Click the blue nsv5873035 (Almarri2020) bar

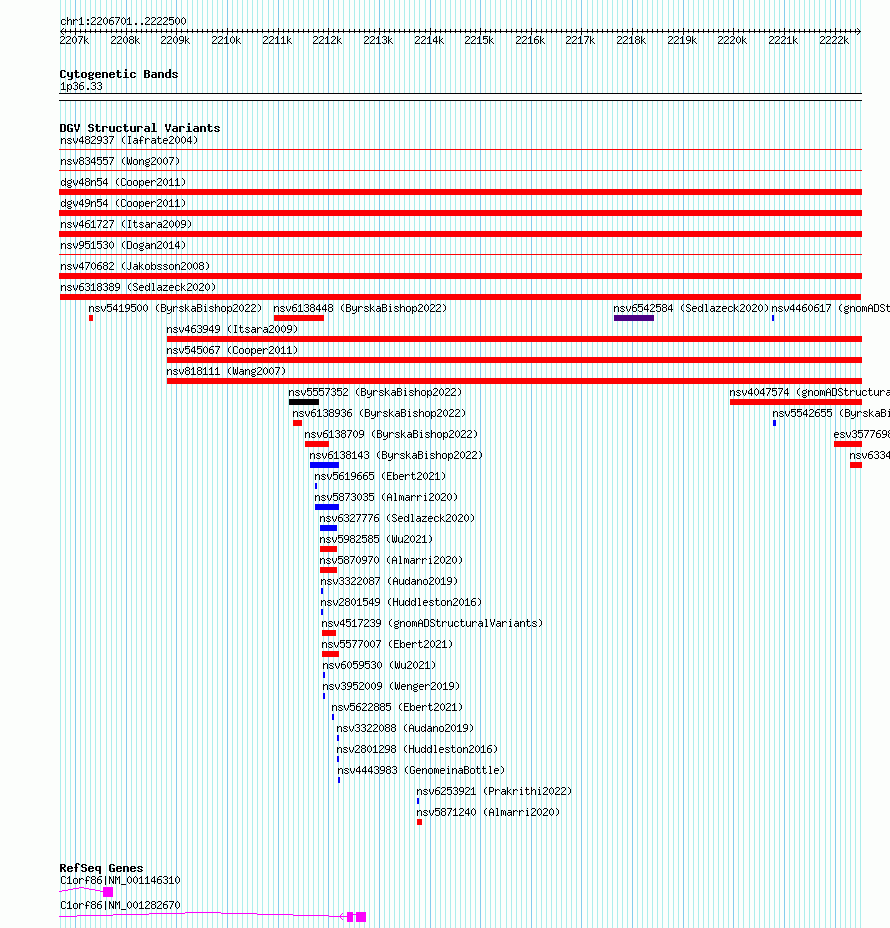point(327,507)
